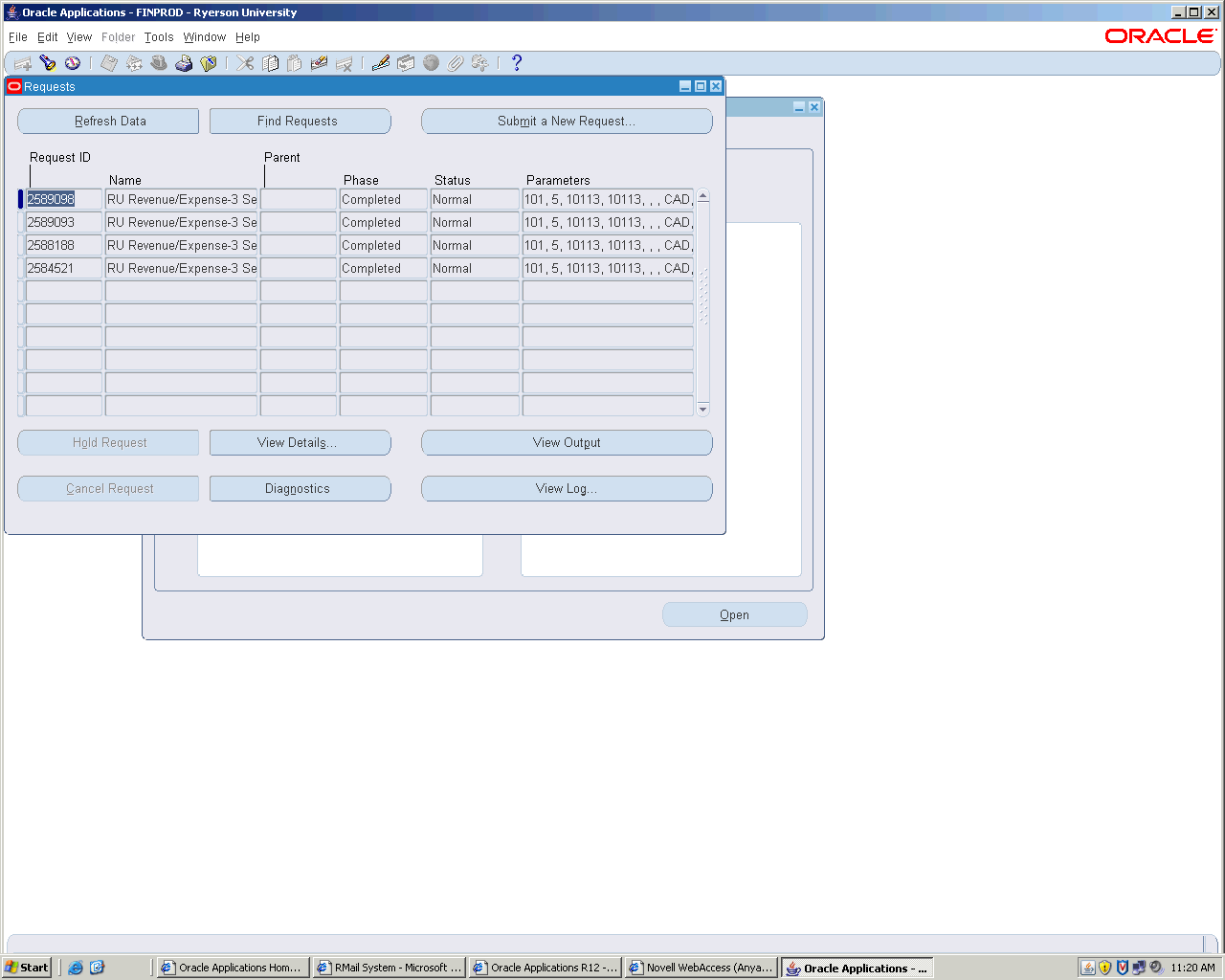
Task: Click Phase field of request 2584521
Action: click(x=383, y=269)
